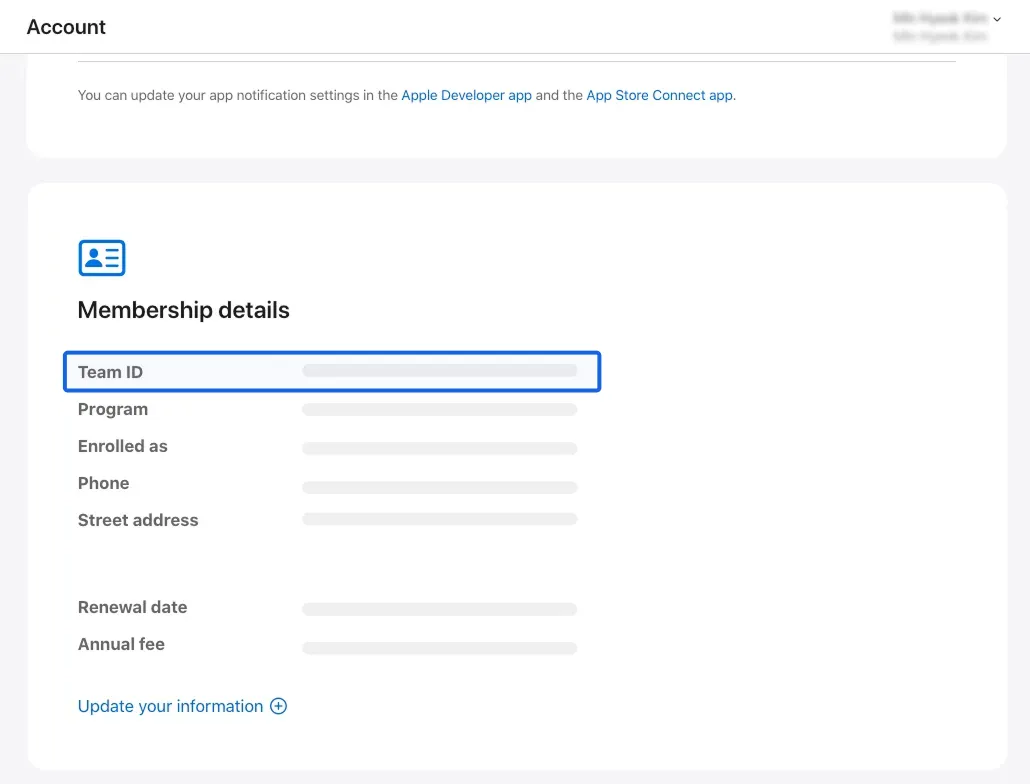This screenshot has height=784, width=1030.
Task: Open the Apple Developer app link
Action: pyautogui.click(x=466, y=95)
